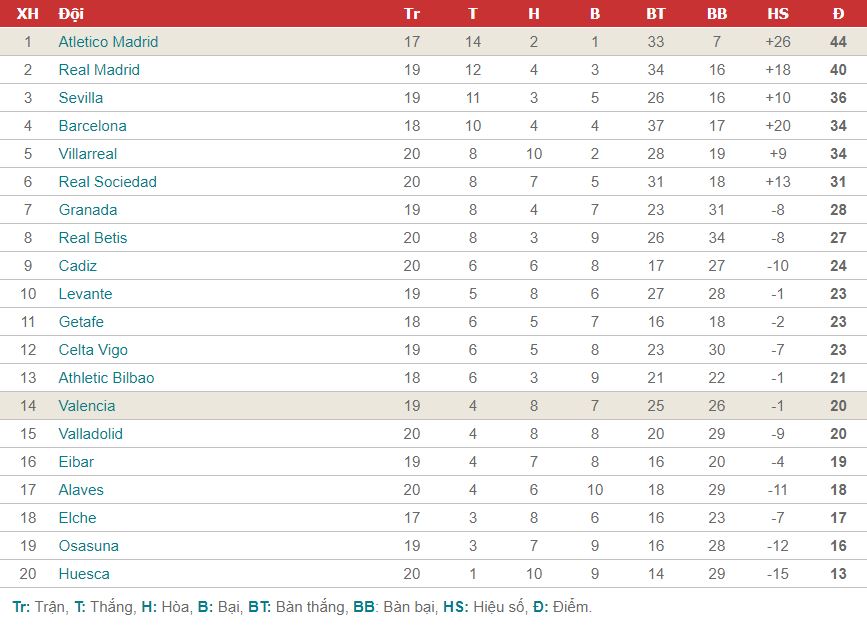Open the Celta Vigo link
867x625 pixels.
pyautogui.click(x=93, y=350)
